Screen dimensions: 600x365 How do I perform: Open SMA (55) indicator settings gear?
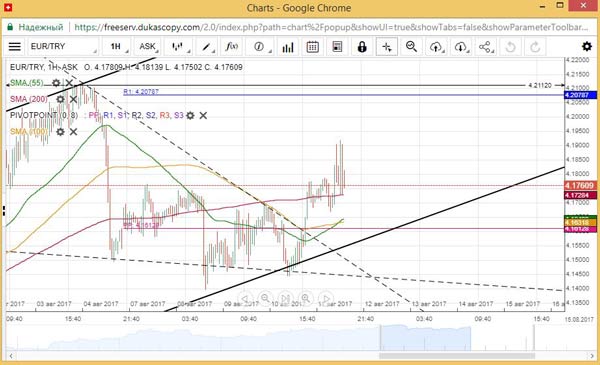point(56,83)
